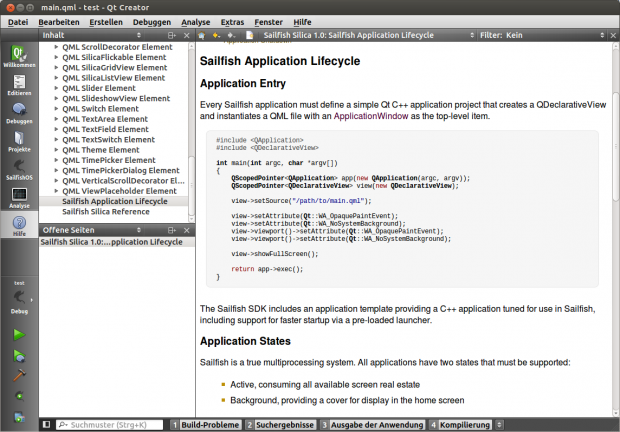Open the Extras menu

point(232,21)
